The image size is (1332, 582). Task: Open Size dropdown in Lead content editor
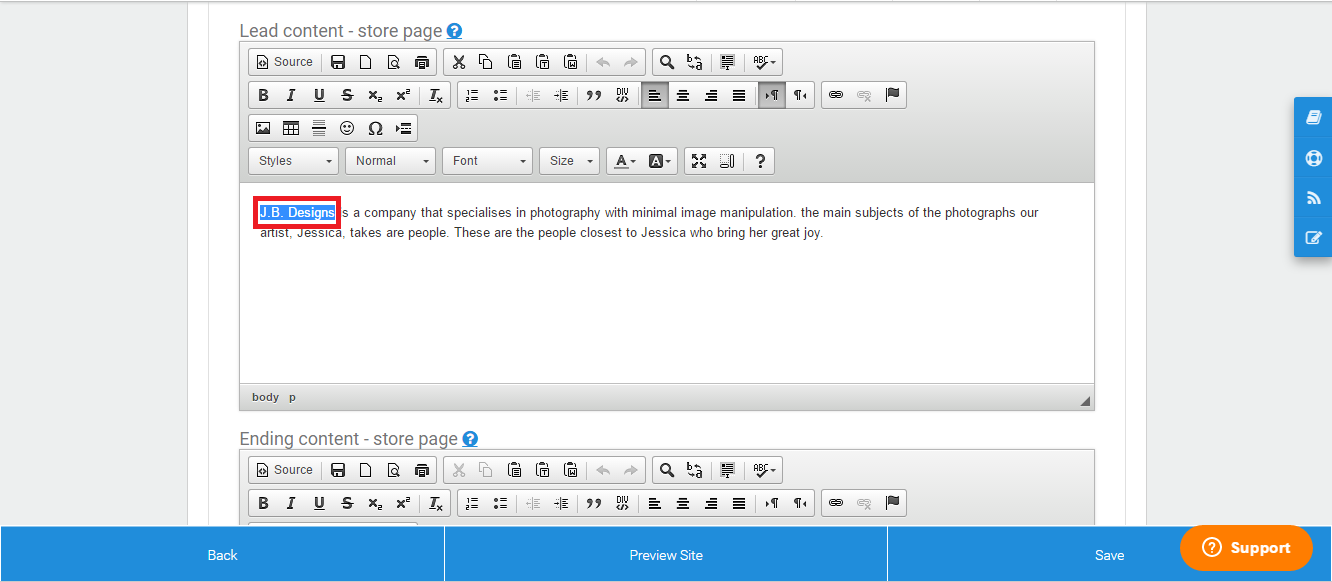point(569,161)
